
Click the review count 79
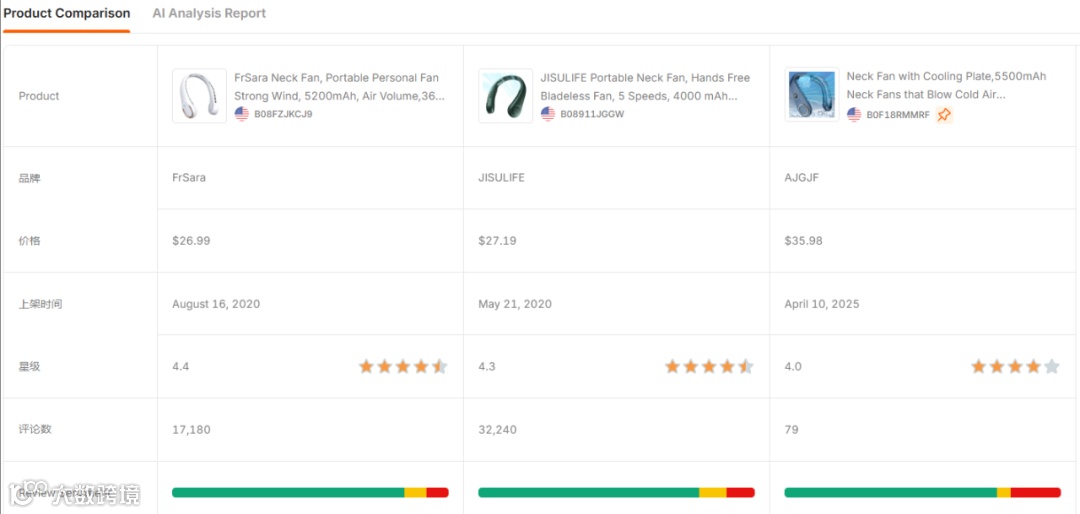pyautogui.click(x=791, y=430)
